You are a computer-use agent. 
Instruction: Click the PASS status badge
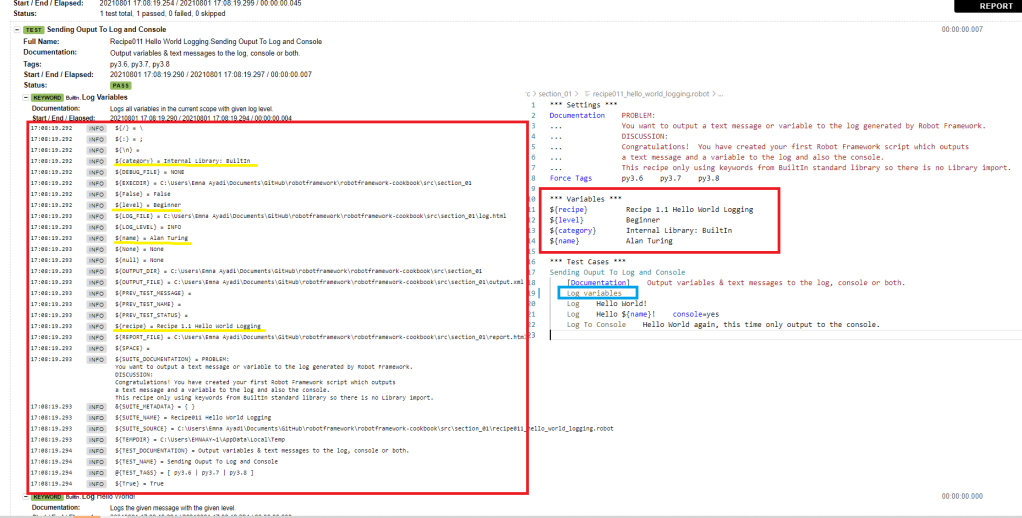[121, 85]
